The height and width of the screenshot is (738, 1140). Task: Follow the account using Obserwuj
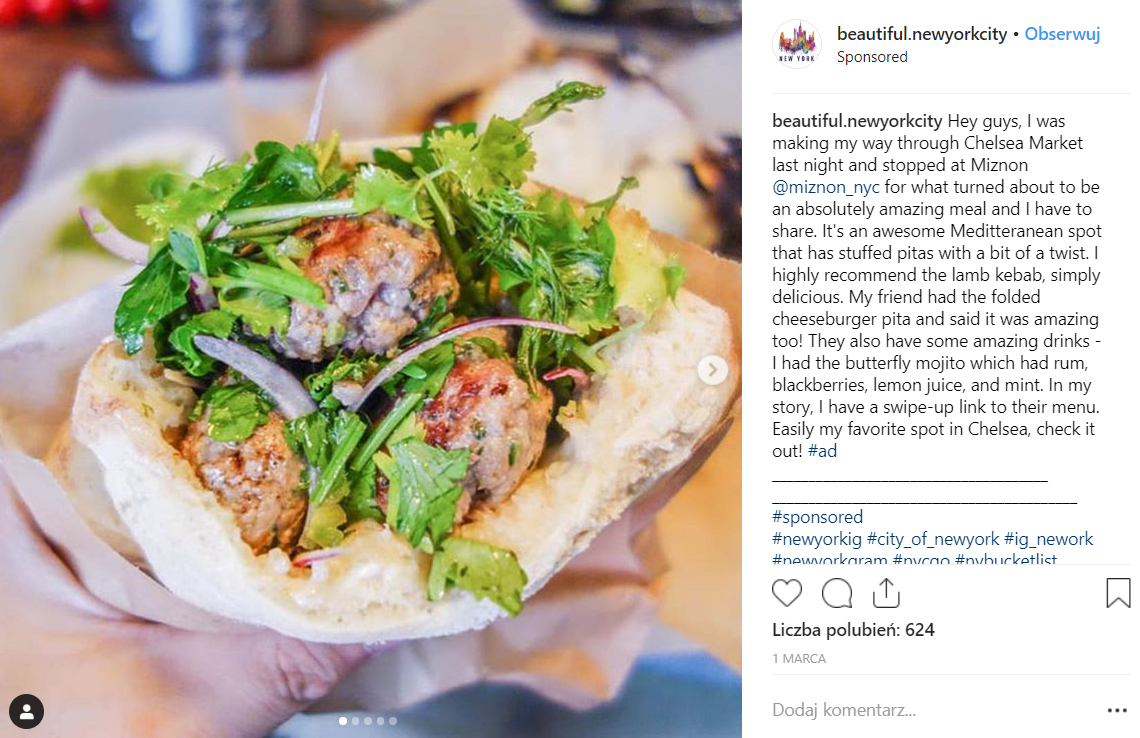point(1062,34)
